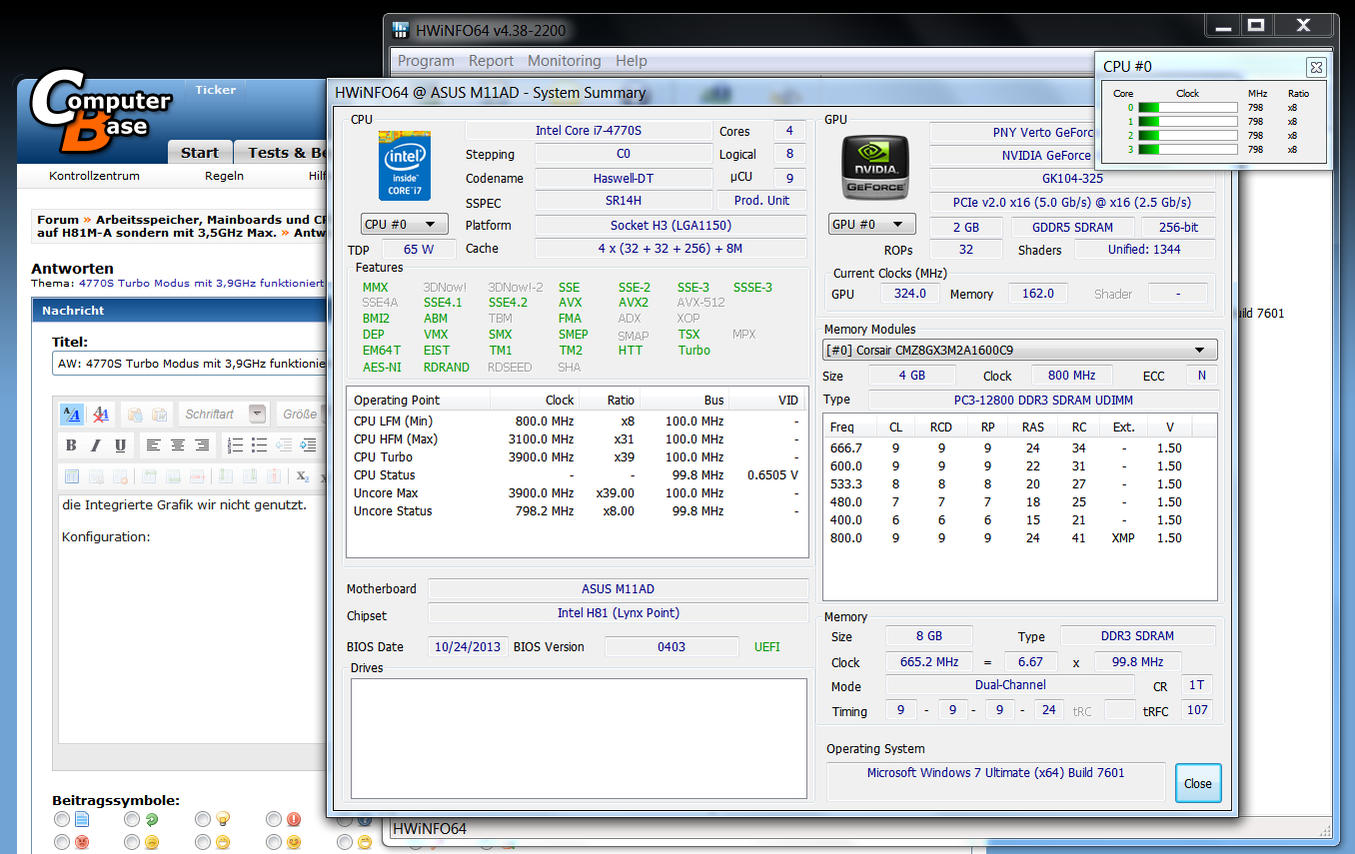1355x854 pixels.
Task: Close the CPU #0 clock panel
Action: [x=1316, y=67]
